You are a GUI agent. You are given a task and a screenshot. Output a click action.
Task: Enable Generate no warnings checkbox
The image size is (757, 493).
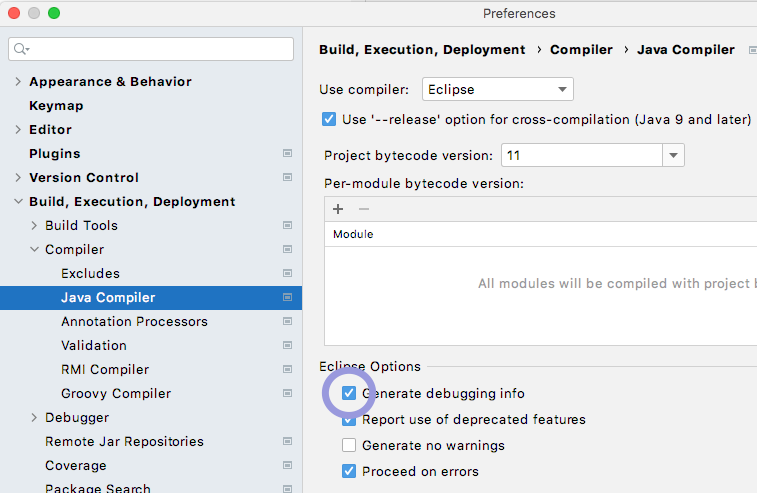tap(349, 446)
